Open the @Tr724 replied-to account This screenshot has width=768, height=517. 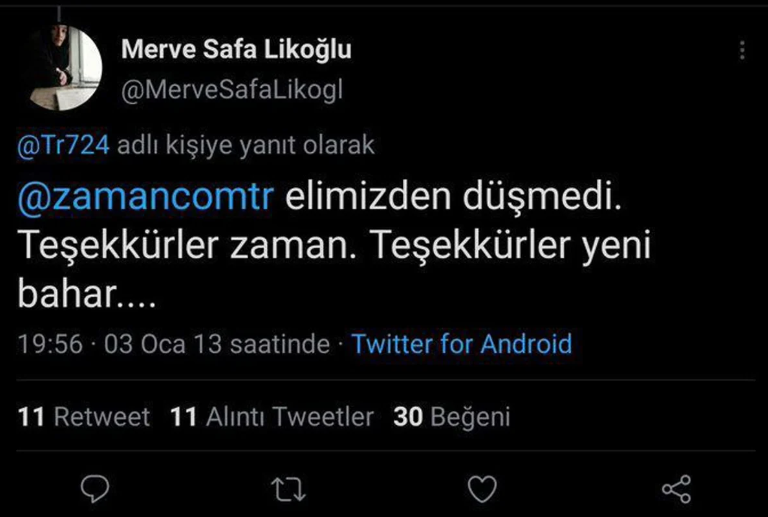tap(63, 145)
